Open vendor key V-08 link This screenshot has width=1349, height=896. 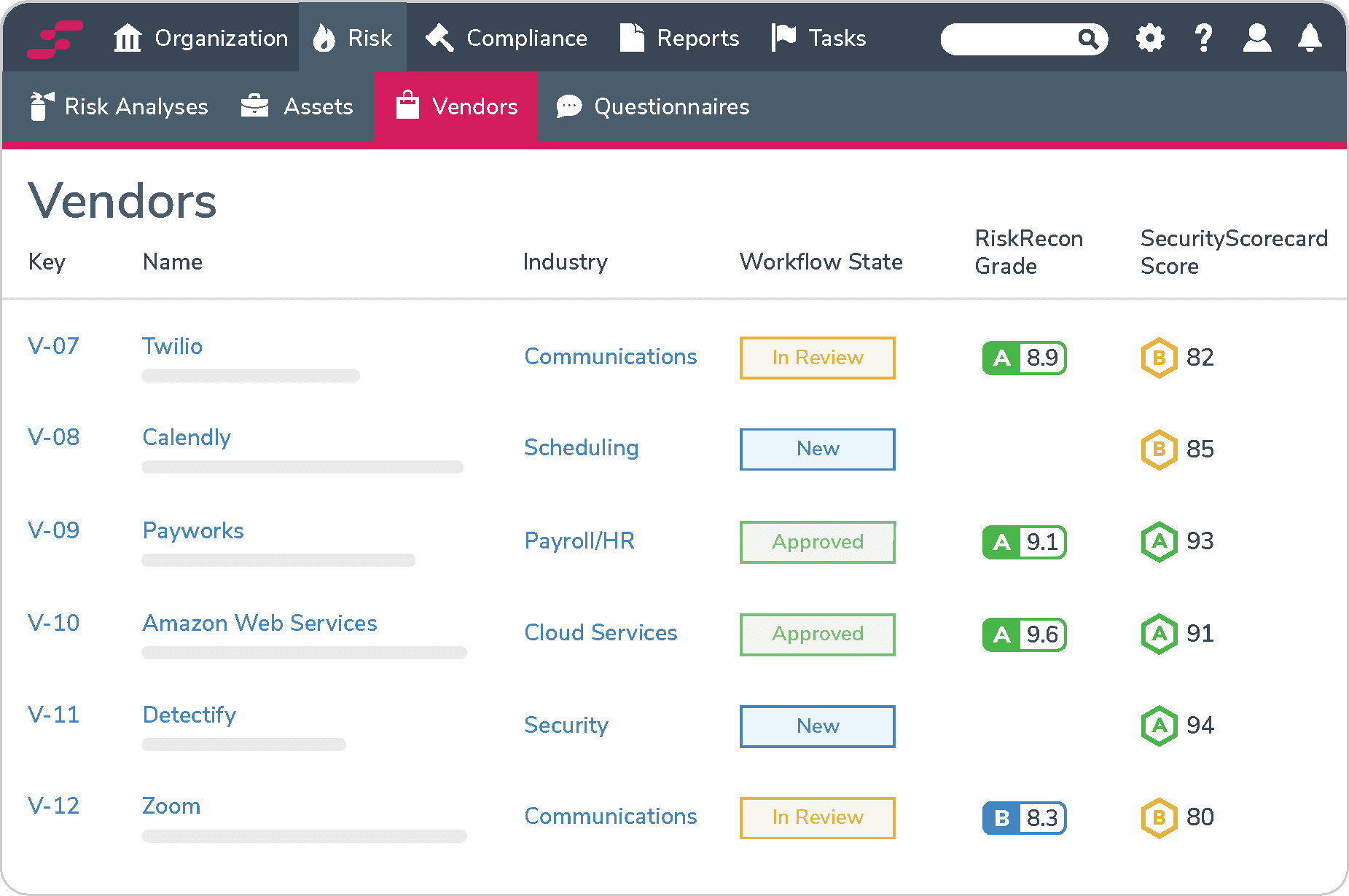tap(54, 437)
